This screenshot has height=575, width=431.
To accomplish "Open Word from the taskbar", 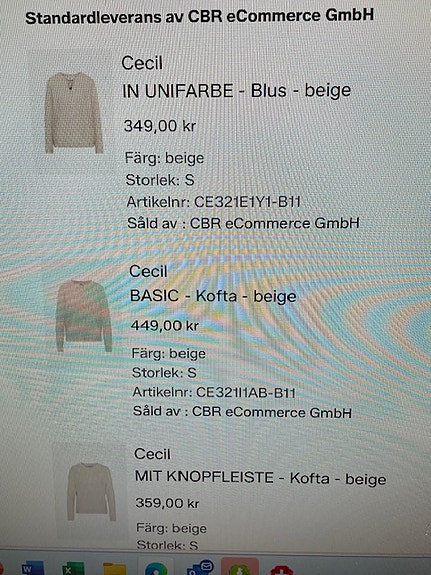I will [33, 568].
